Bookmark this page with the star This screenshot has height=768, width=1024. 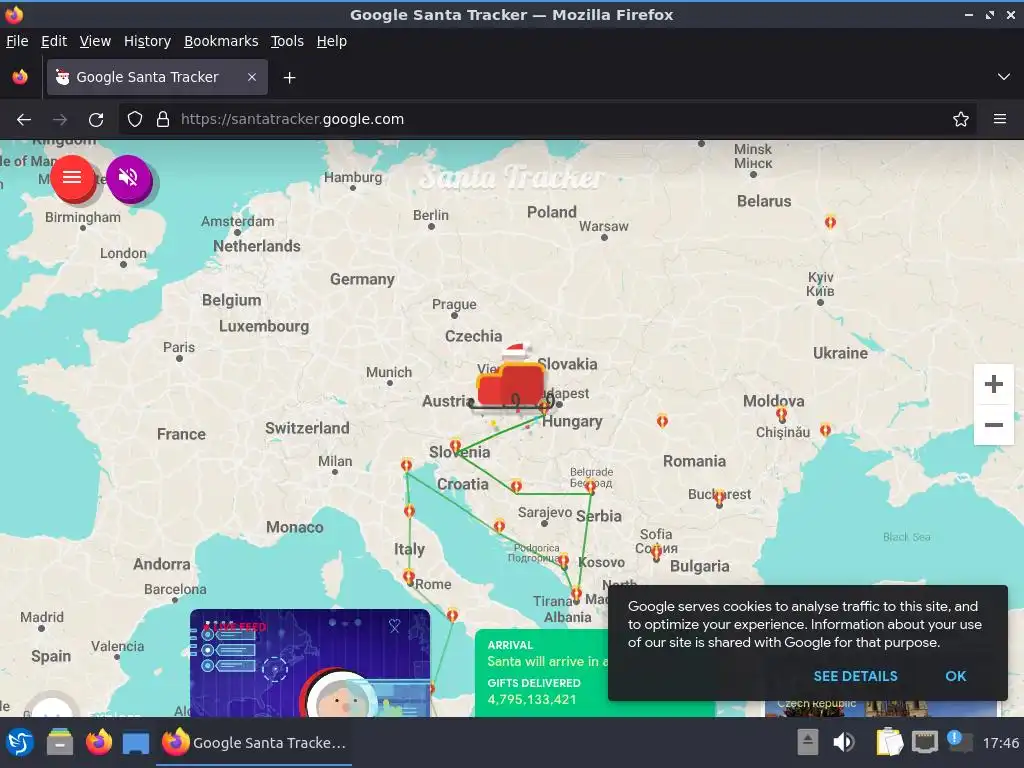pyautogui.click(x=960, y=120)
